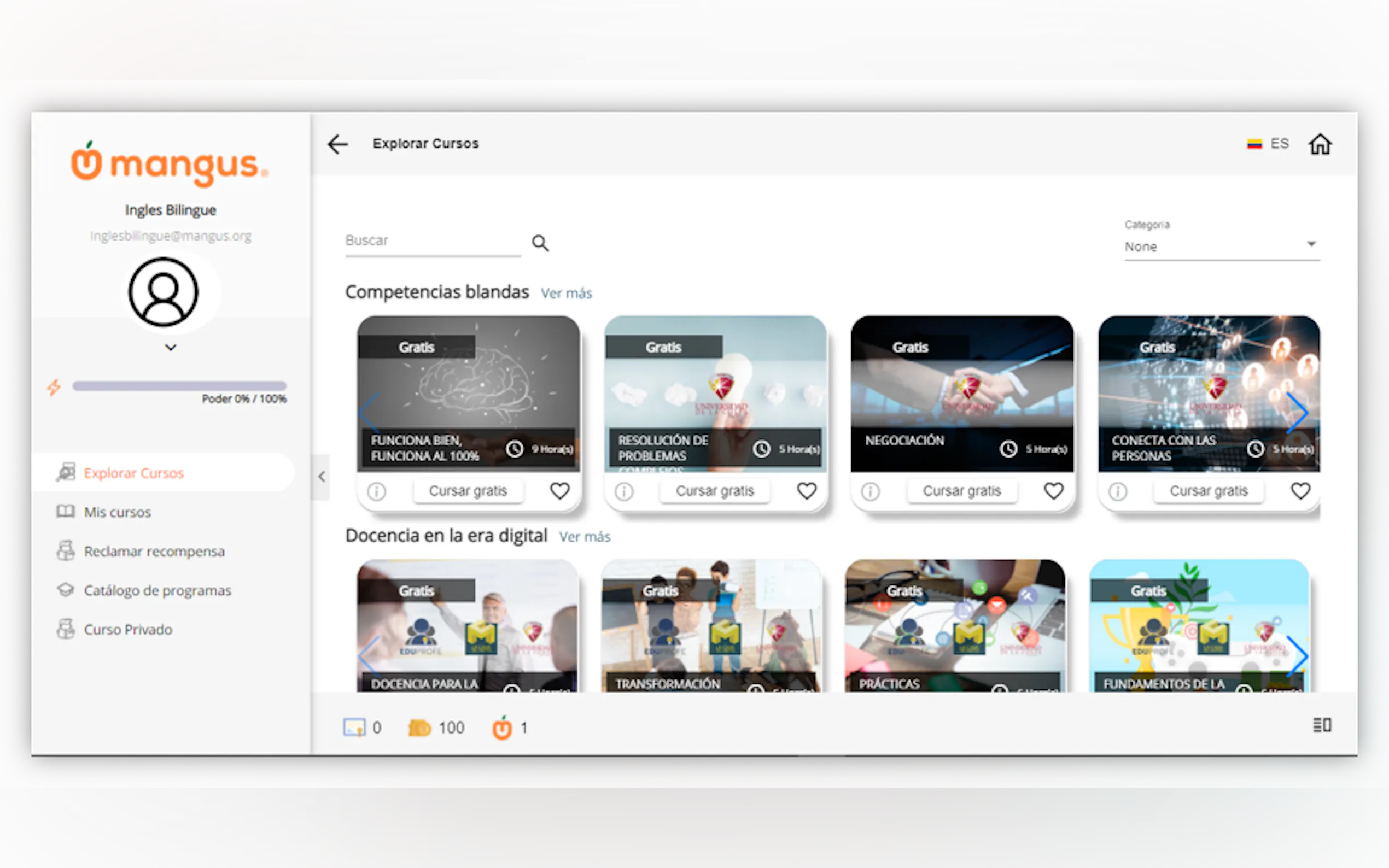Like the Funciona Bien course heart
The height and width of the screenshot is (868, 1389).
point(559,491)
